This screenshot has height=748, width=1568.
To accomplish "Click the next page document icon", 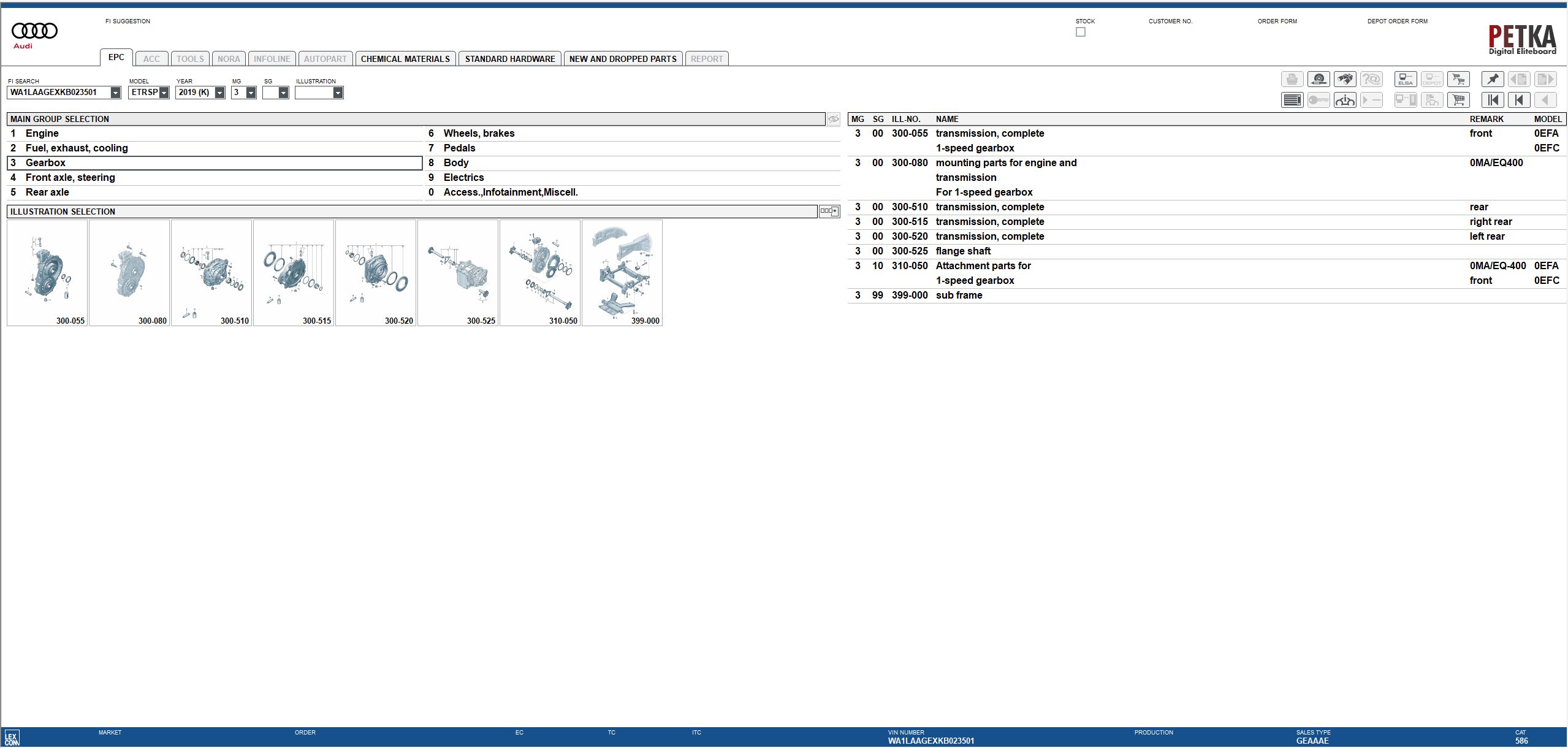I will point(1545,79).
